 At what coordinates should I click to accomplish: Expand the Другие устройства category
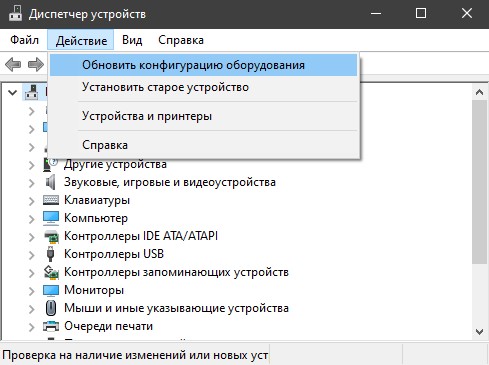(31, 165)
